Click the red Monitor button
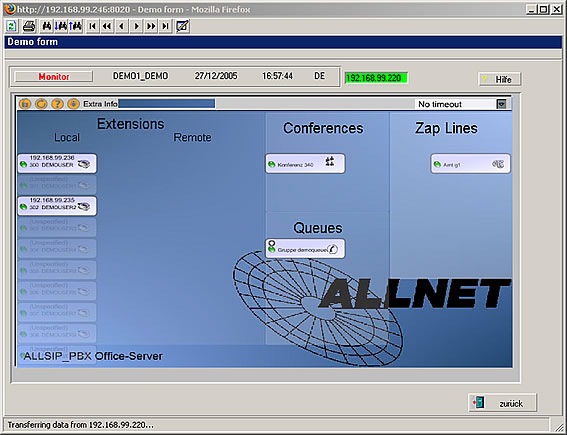567x435 pixels. (x=54, y=77)
